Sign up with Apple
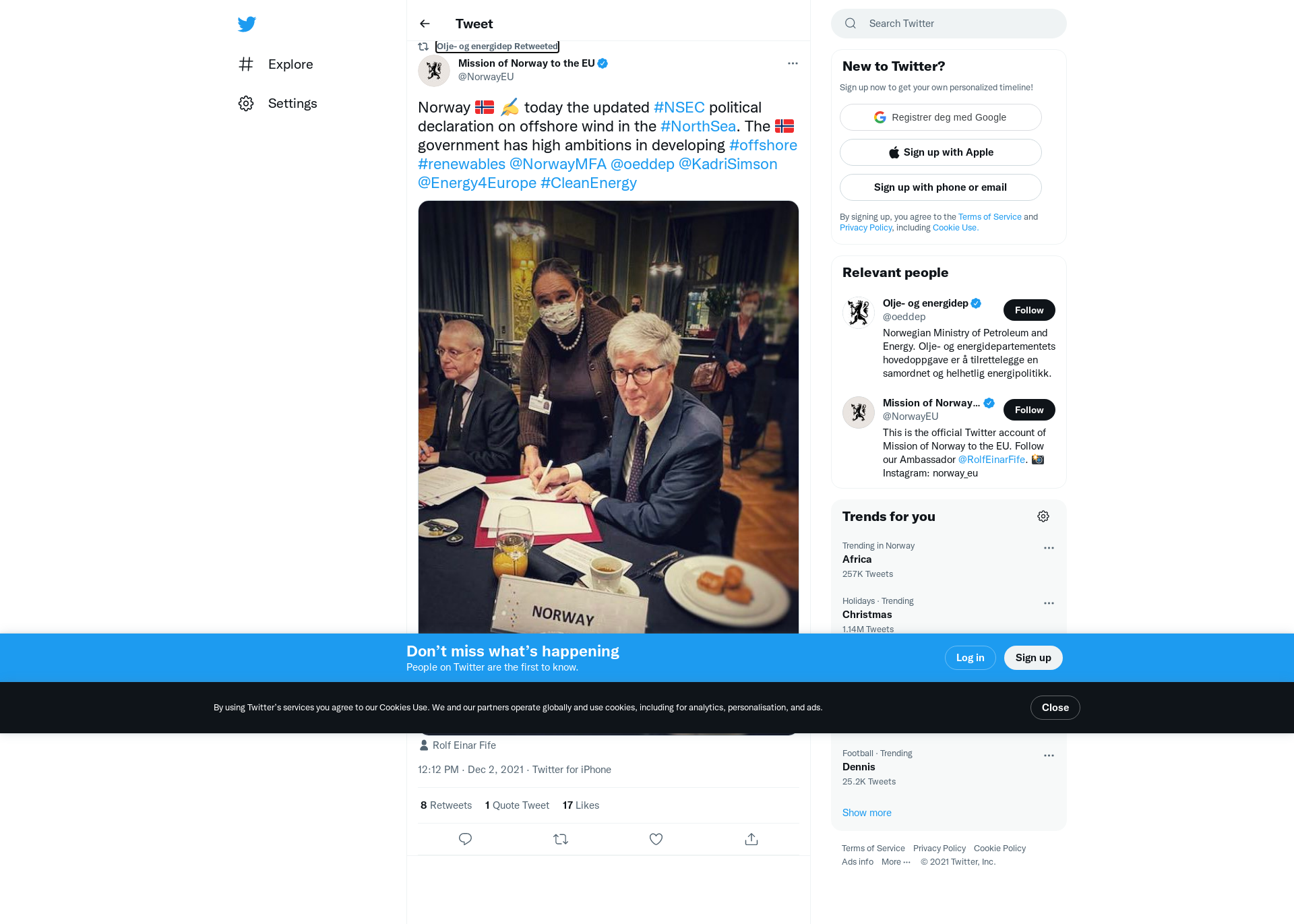Image resolution: width=1294 pixels, height=924 pixels. [x=940, y=152]
